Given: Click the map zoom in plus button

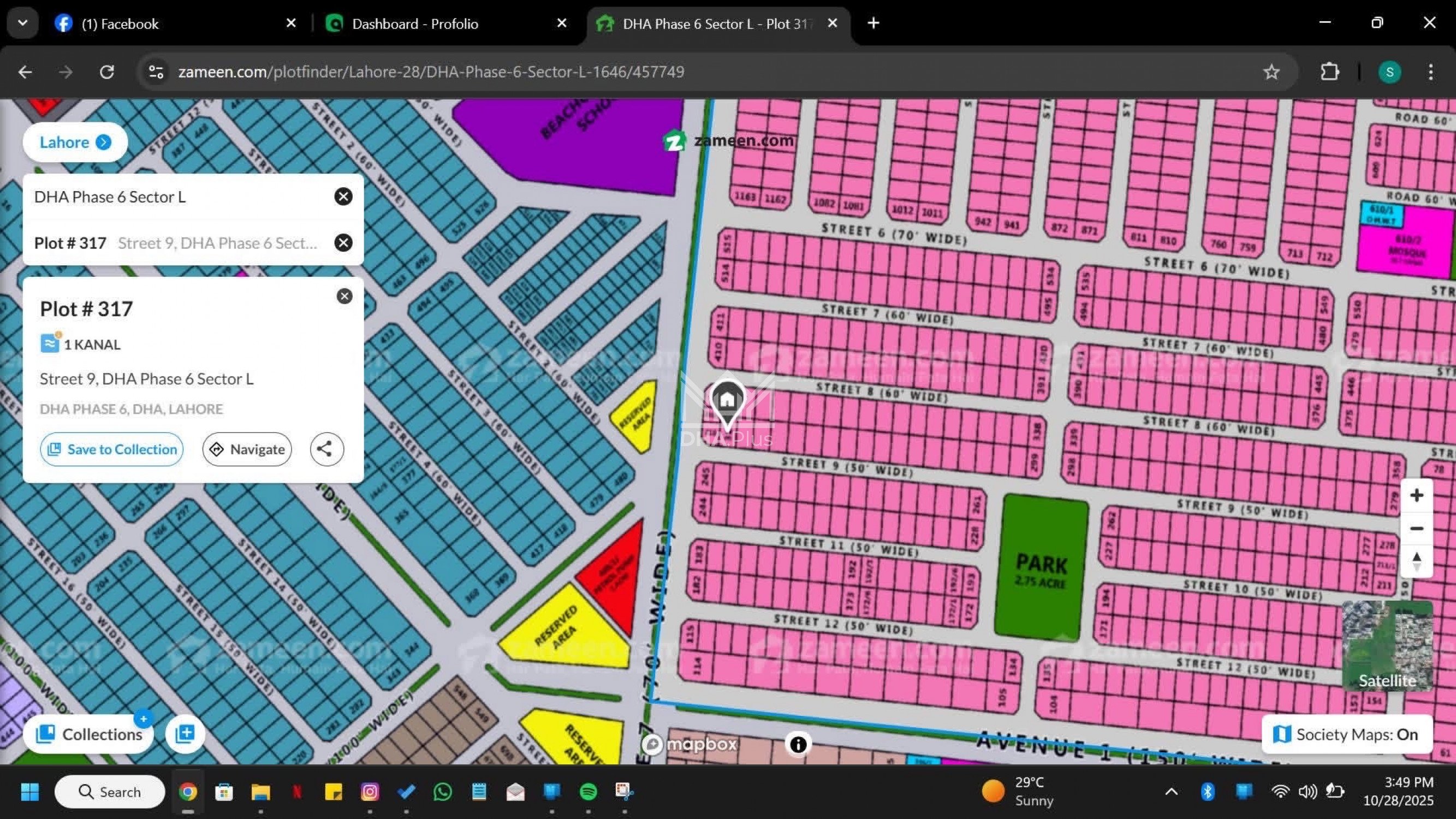Looking at the screenshot, I should click(1416, 496).
